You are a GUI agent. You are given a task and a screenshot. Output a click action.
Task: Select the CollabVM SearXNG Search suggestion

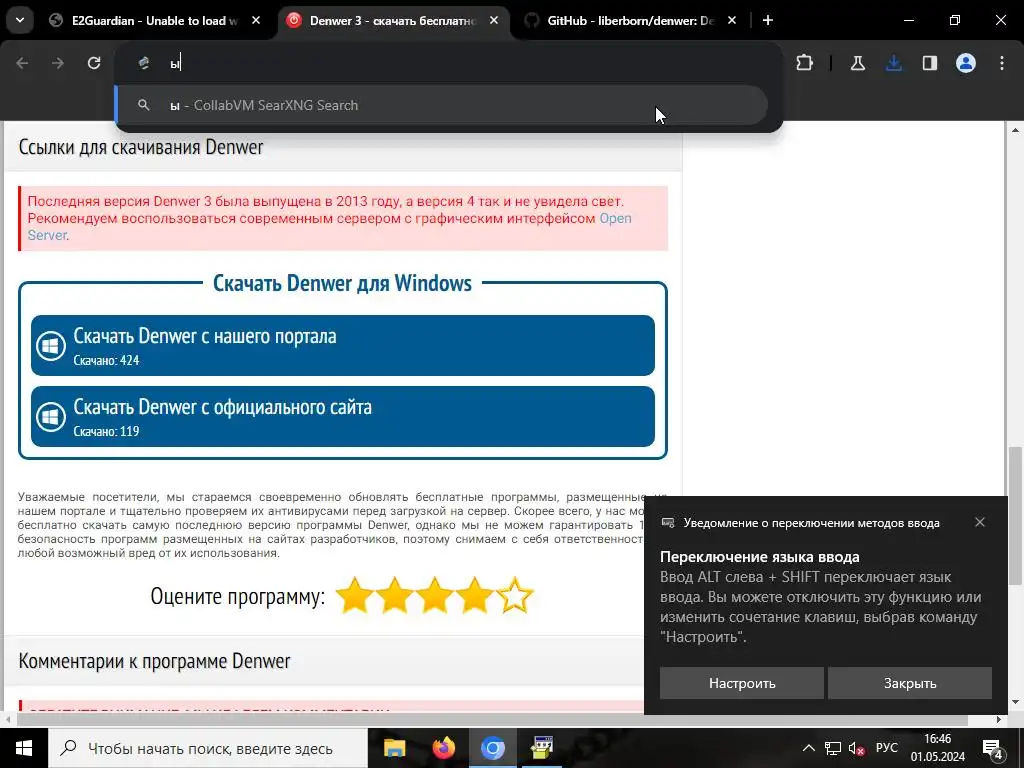441,105
